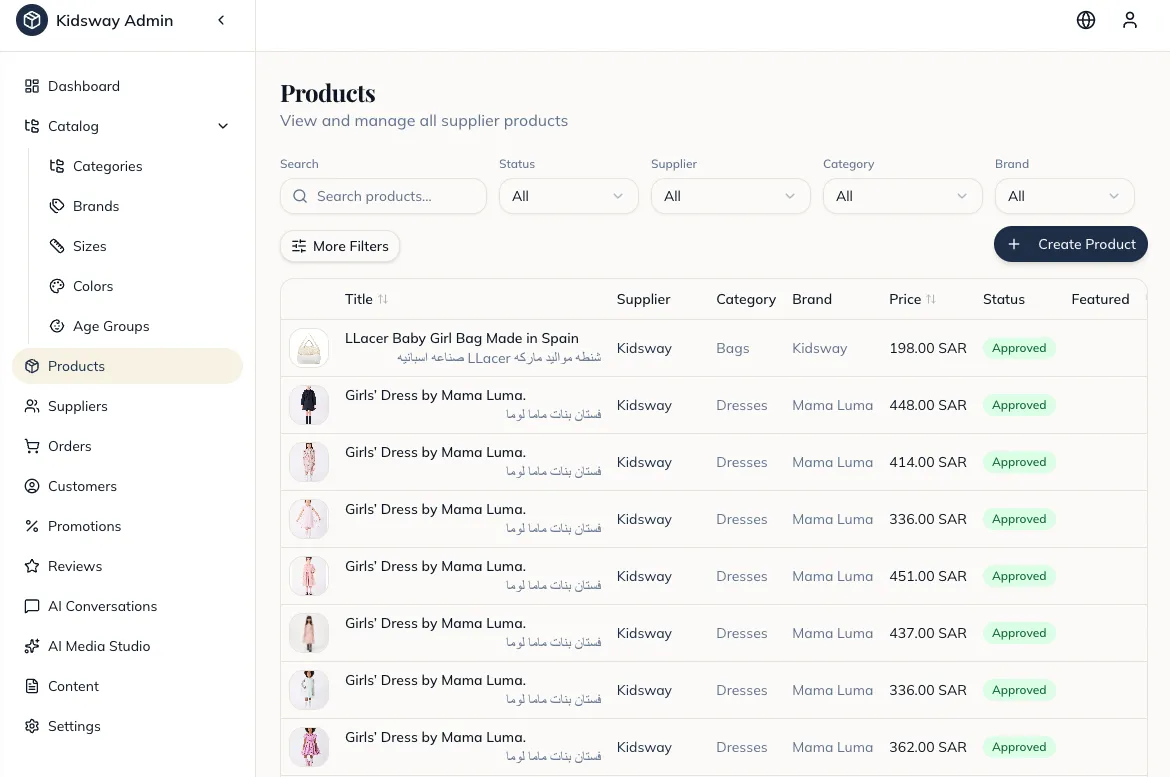Image resolution: width=1170 pixels, height=777 pixels.
Task: Select Age Groups in the sidebar
Action: (x=109, y=326)
